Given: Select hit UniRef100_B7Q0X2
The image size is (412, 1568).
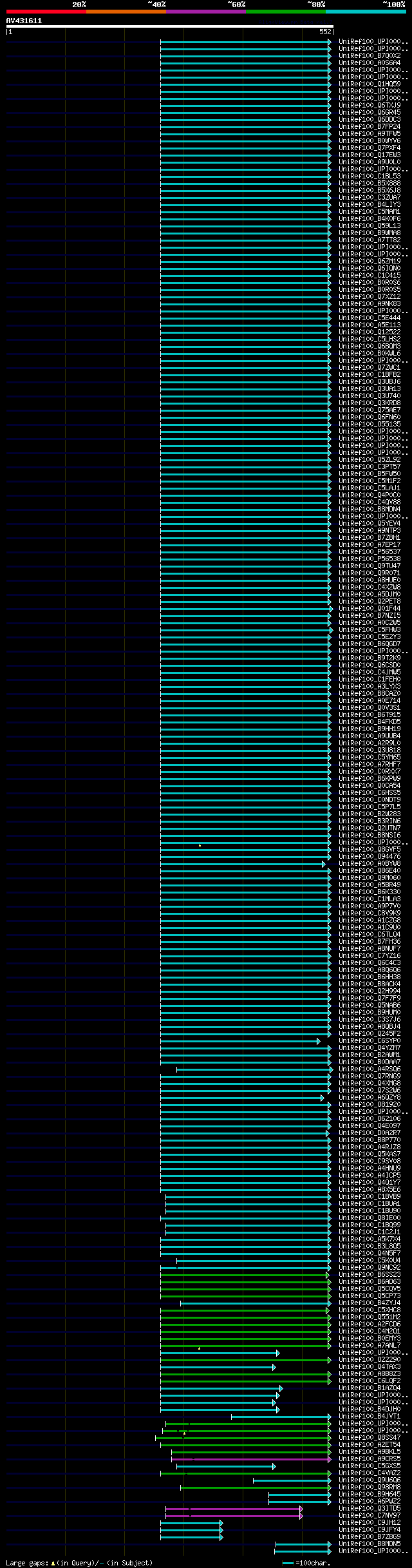Looking at the screenshot, I should click(370, 56).
